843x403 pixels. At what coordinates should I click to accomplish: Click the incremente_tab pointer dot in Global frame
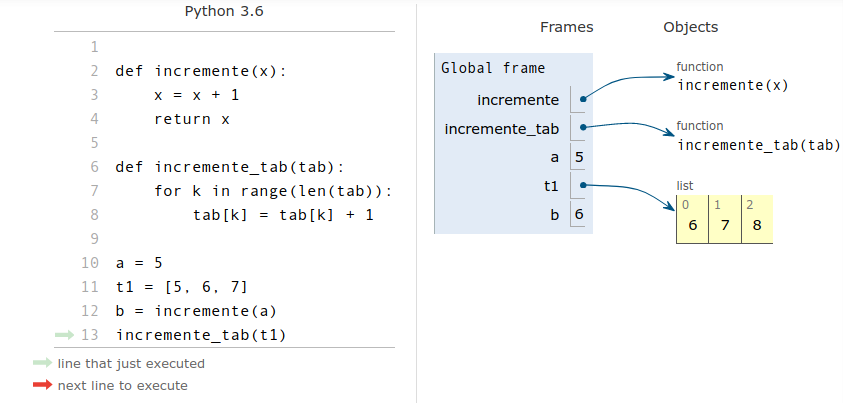point(582,128)
